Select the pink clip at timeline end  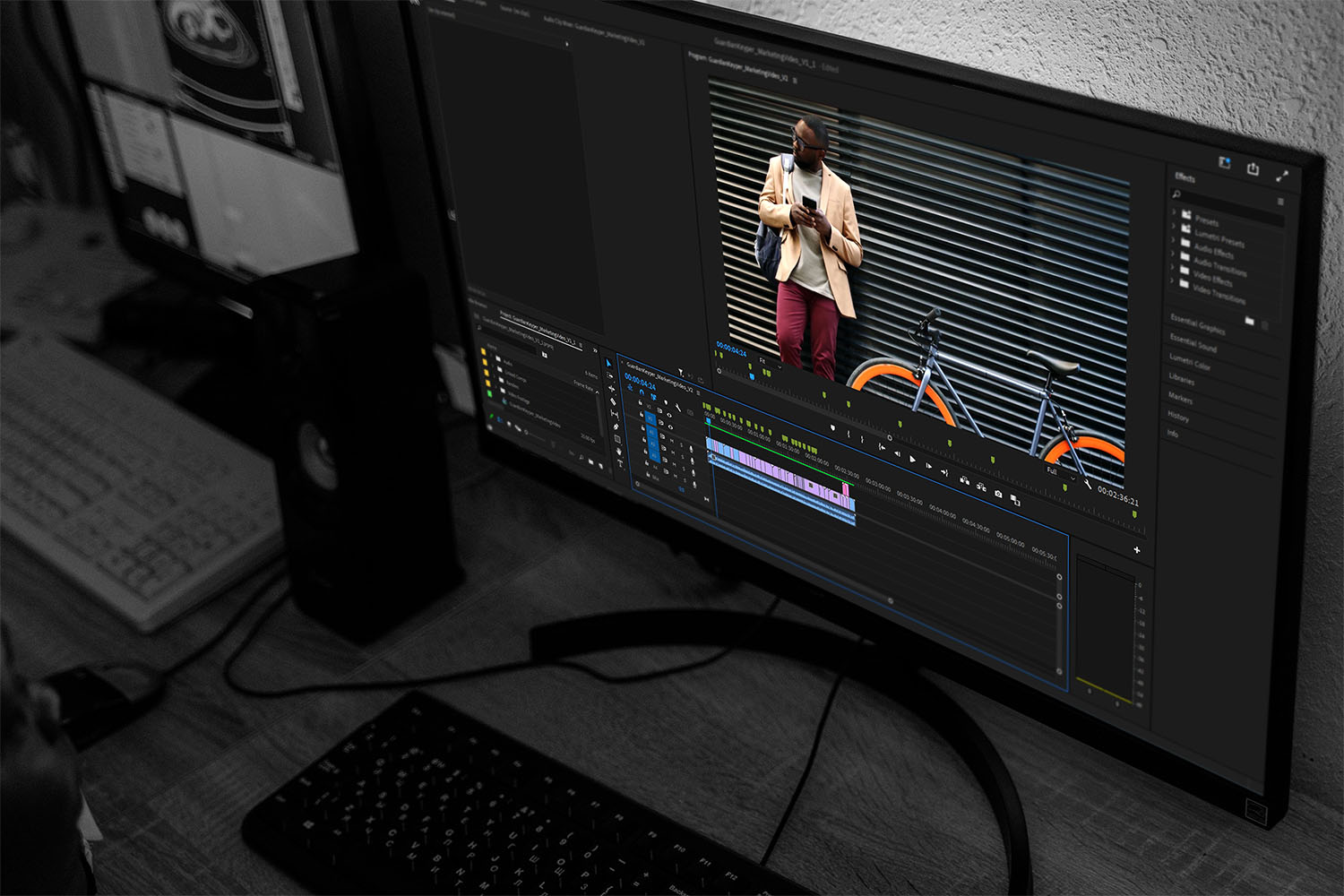click(846, 488)
